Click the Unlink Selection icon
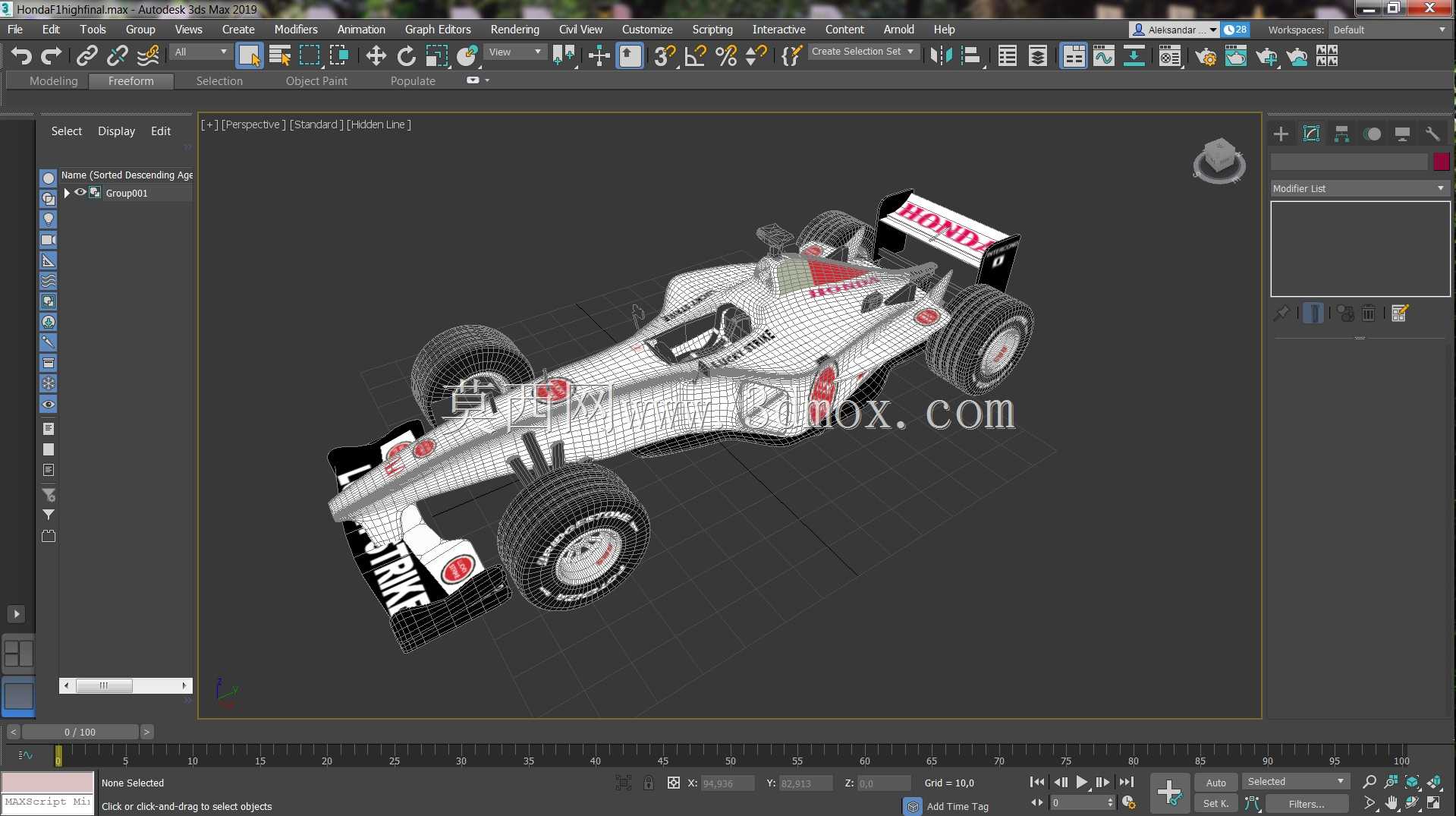The height and width of the screenshot is (816, 1456). pos(118,56)
